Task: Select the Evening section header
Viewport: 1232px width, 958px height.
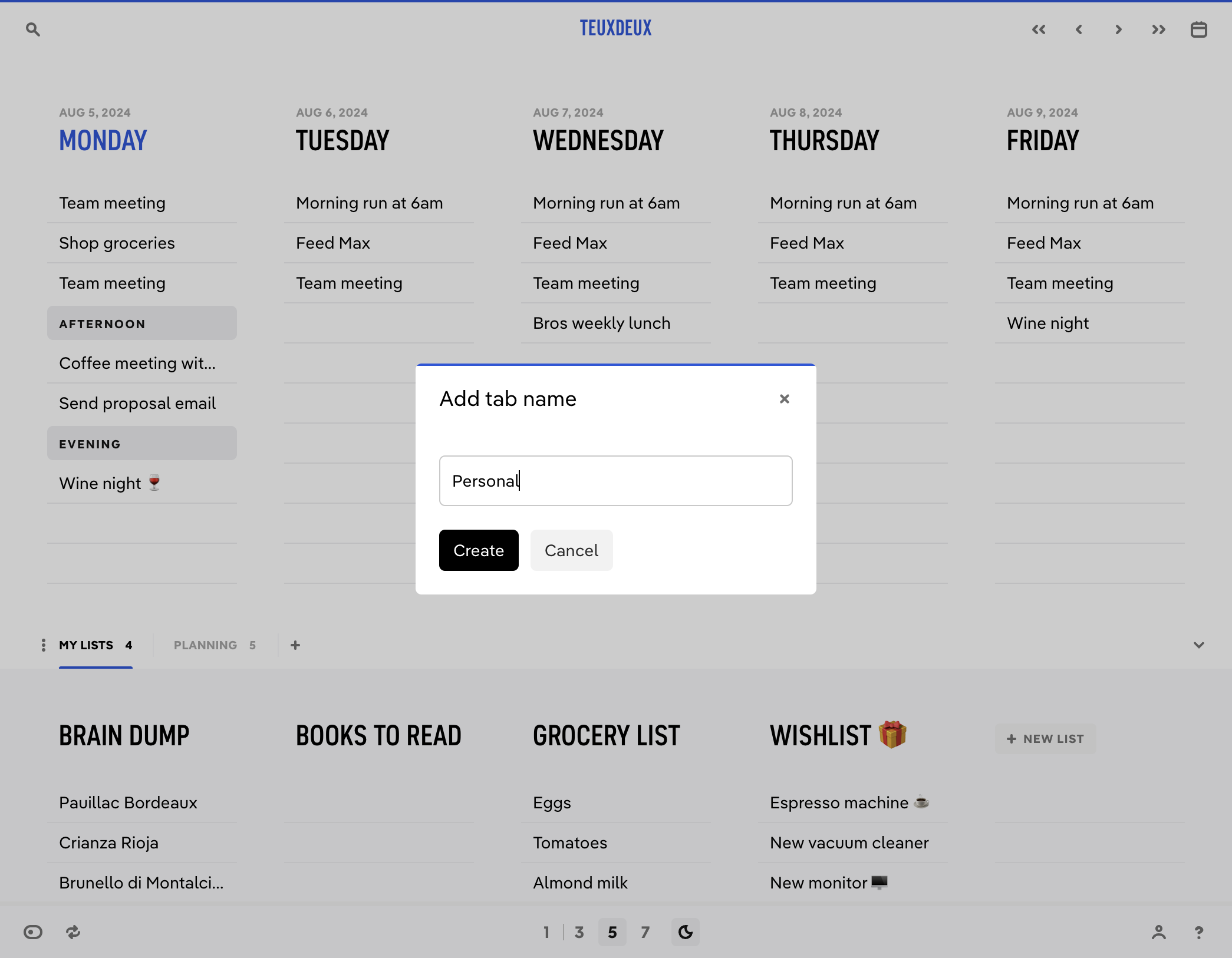Action: pos(142,444)
